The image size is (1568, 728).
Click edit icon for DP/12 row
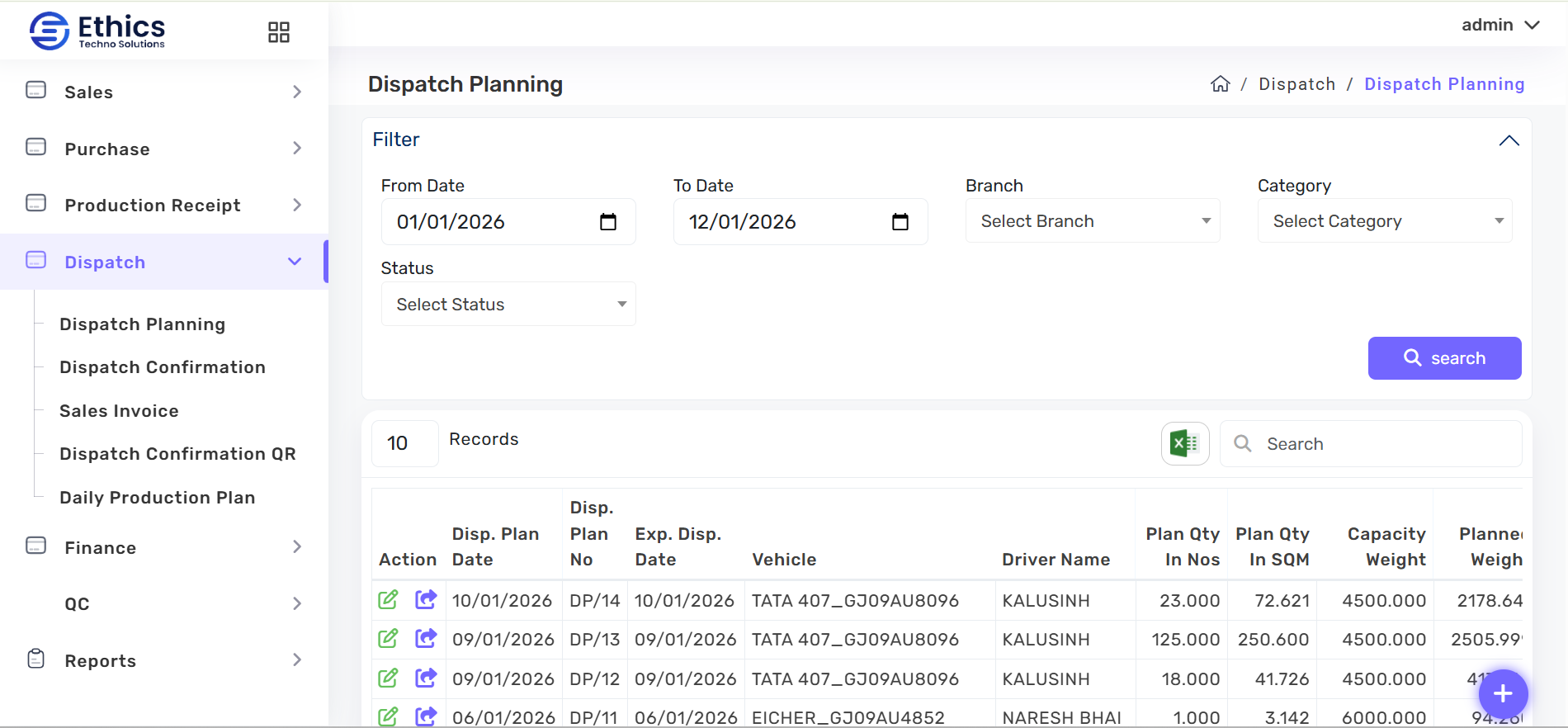click(x=388, y=678)
